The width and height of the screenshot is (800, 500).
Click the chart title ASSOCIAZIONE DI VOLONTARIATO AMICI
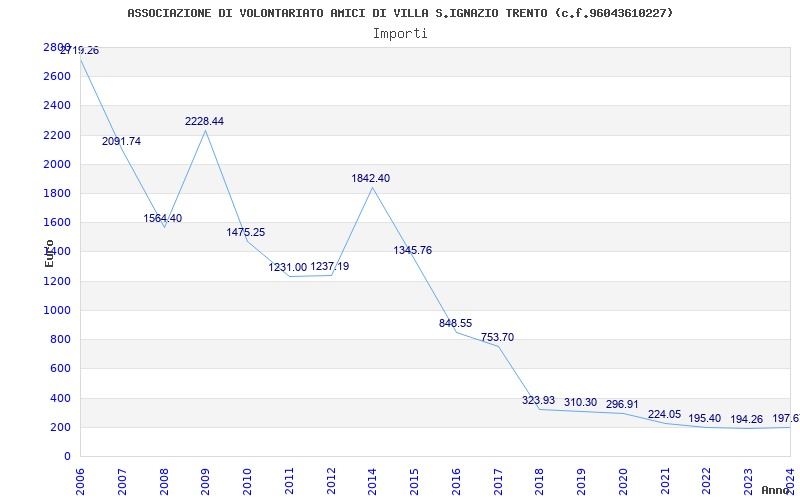(x=400, y=13)
